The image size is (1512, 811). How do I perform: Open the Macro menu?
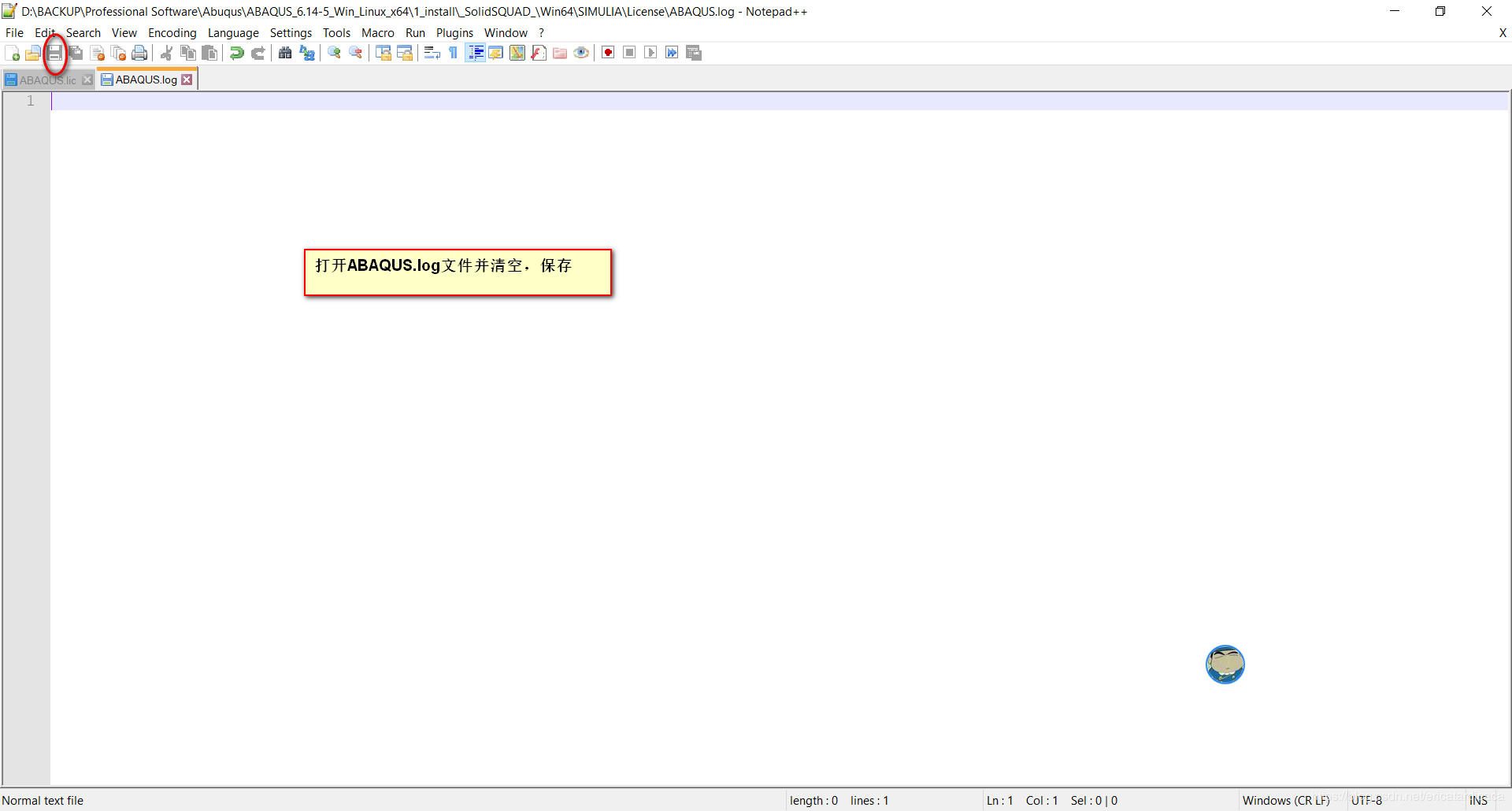coord(377,32)
